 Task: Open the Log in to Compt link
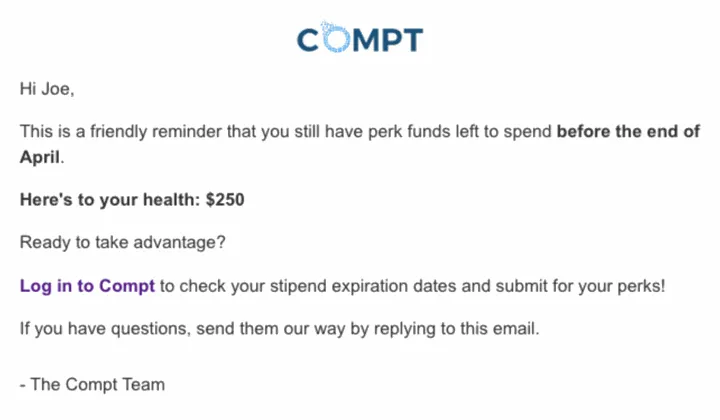(87, 286)
